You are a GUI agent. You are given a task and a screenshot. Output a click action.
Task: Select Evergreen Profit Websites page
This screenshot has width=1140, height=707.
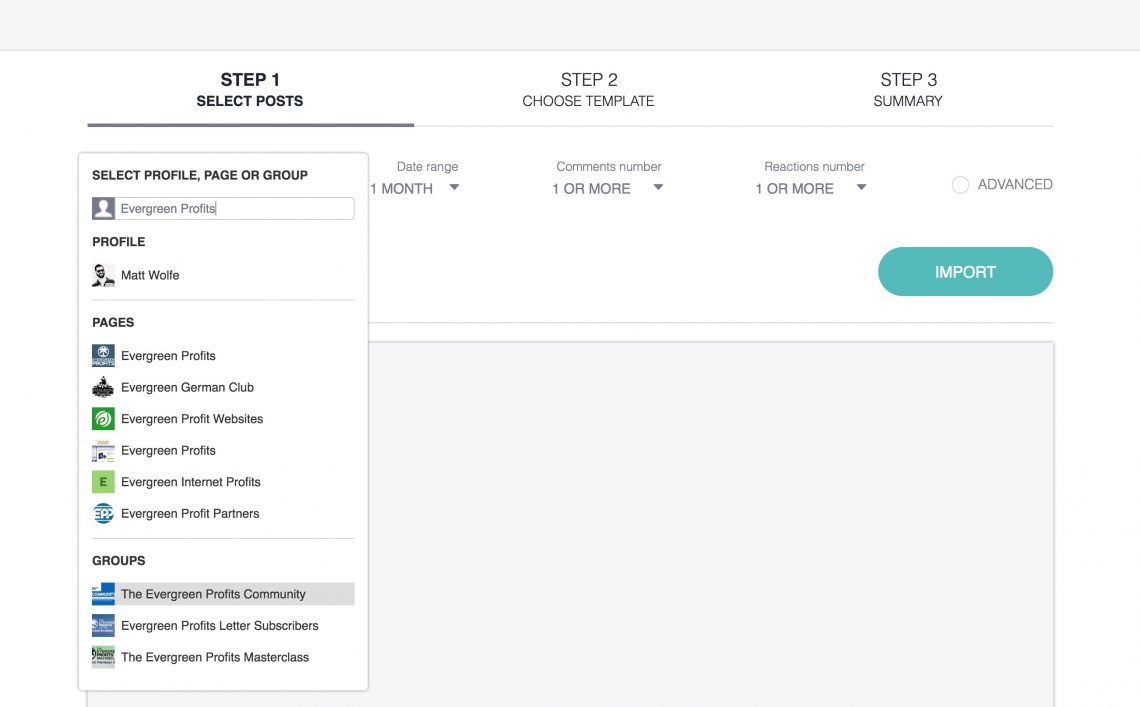click(223, 419)
